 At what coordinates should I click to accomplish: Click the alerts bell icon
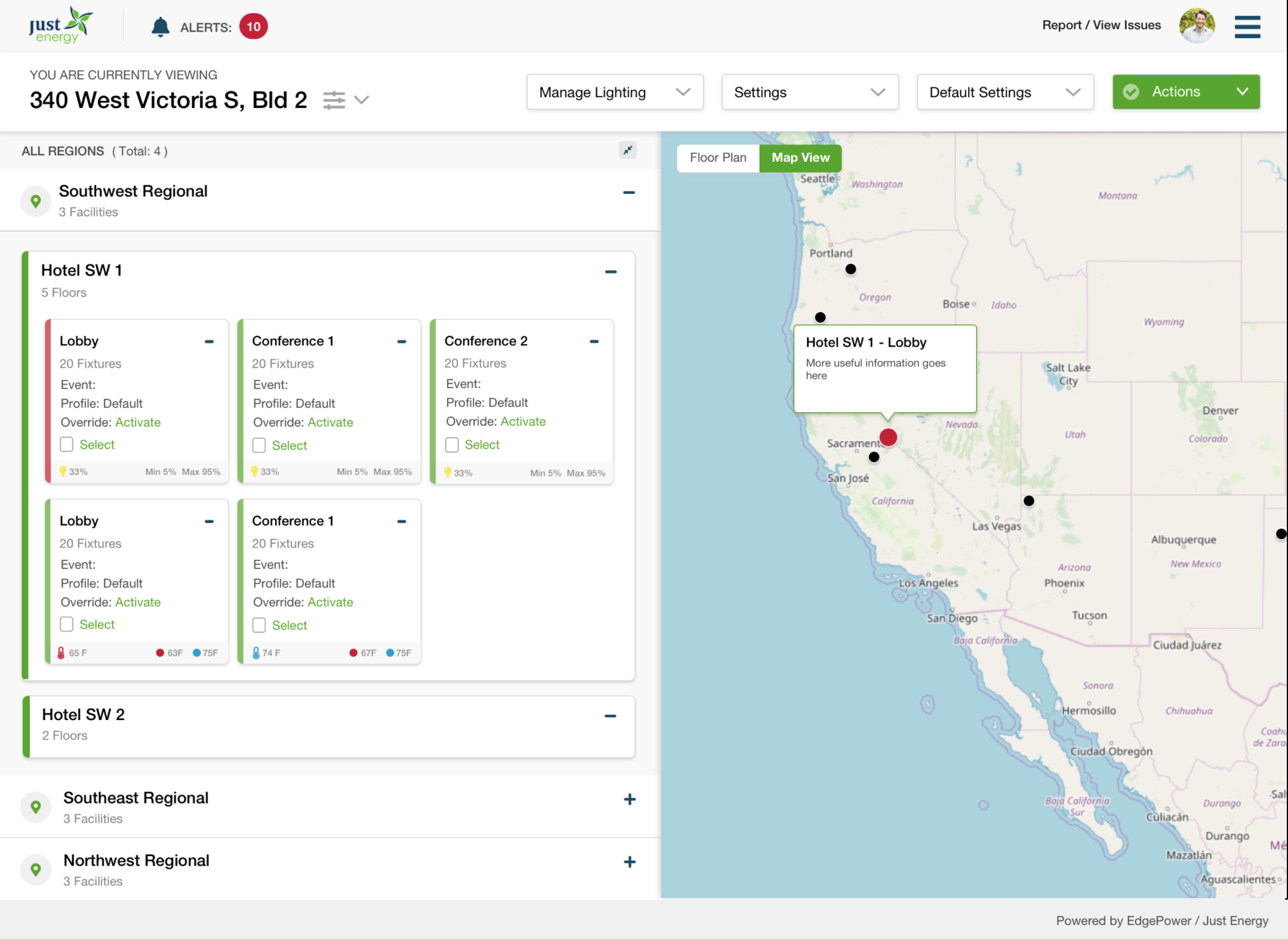[160, 27]
